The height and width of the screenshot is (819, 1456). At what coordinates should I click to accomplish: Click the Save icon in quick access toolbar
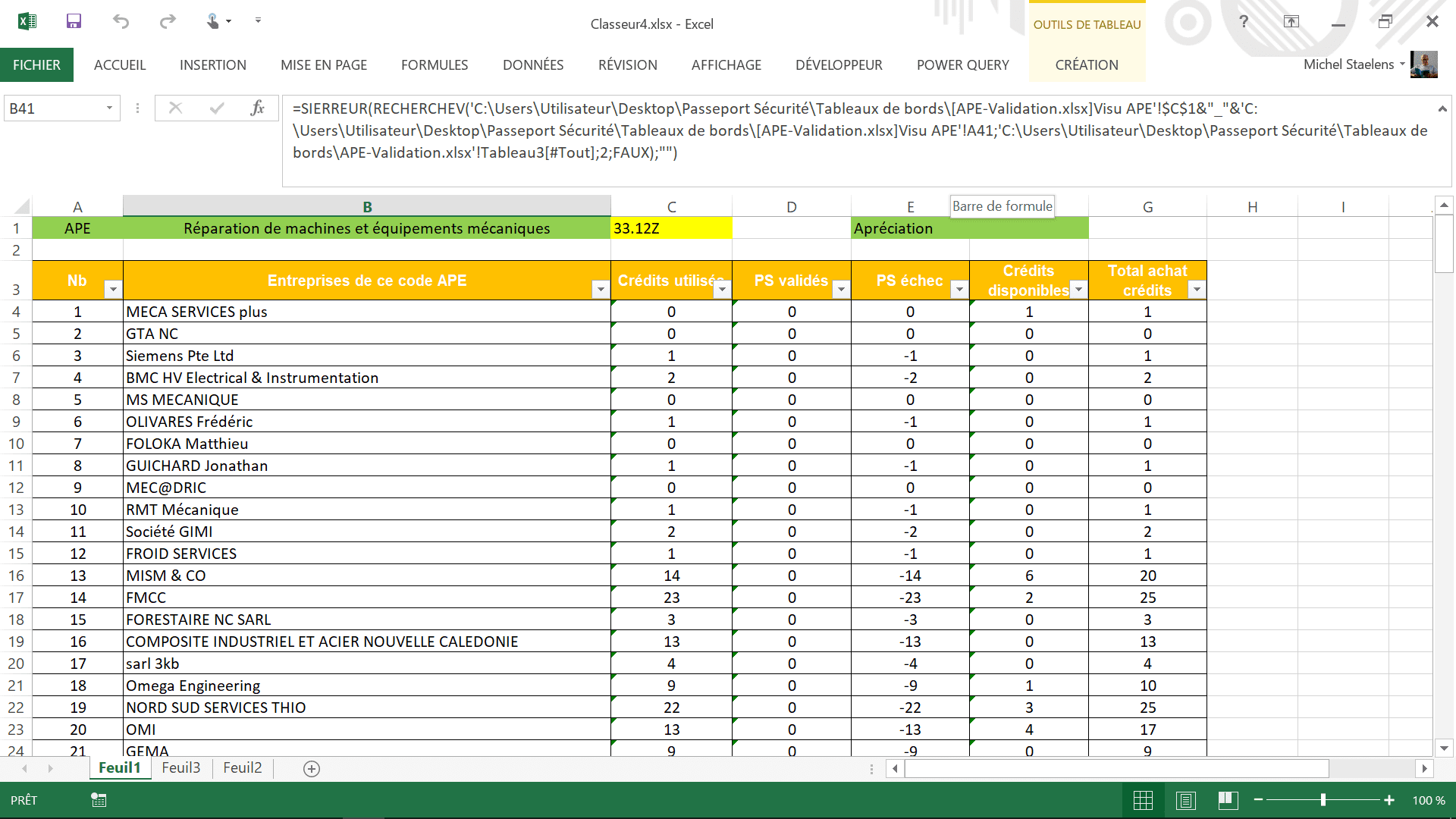(x=74, y=21)
